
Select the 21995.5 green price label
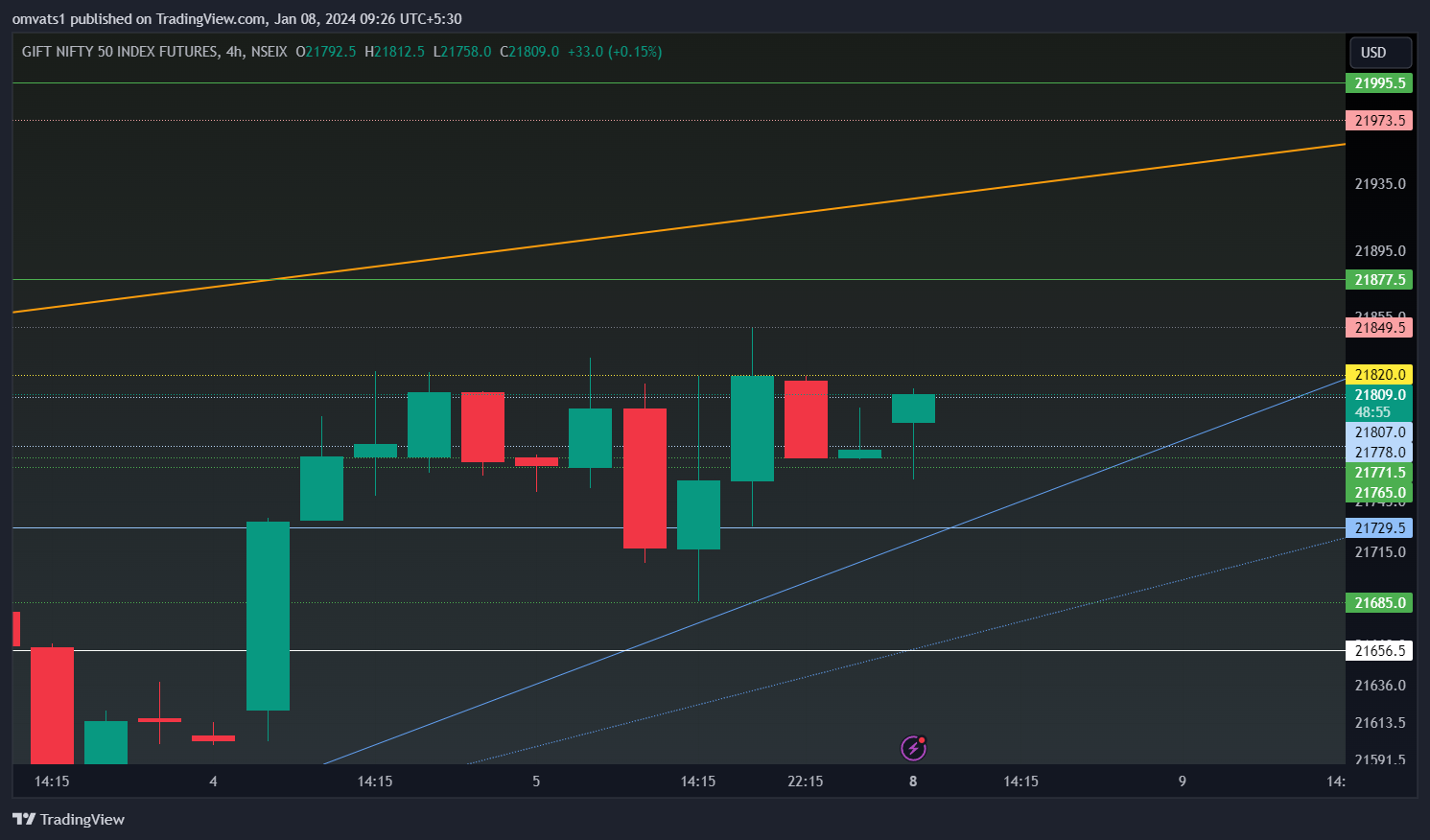[1379, 83]
